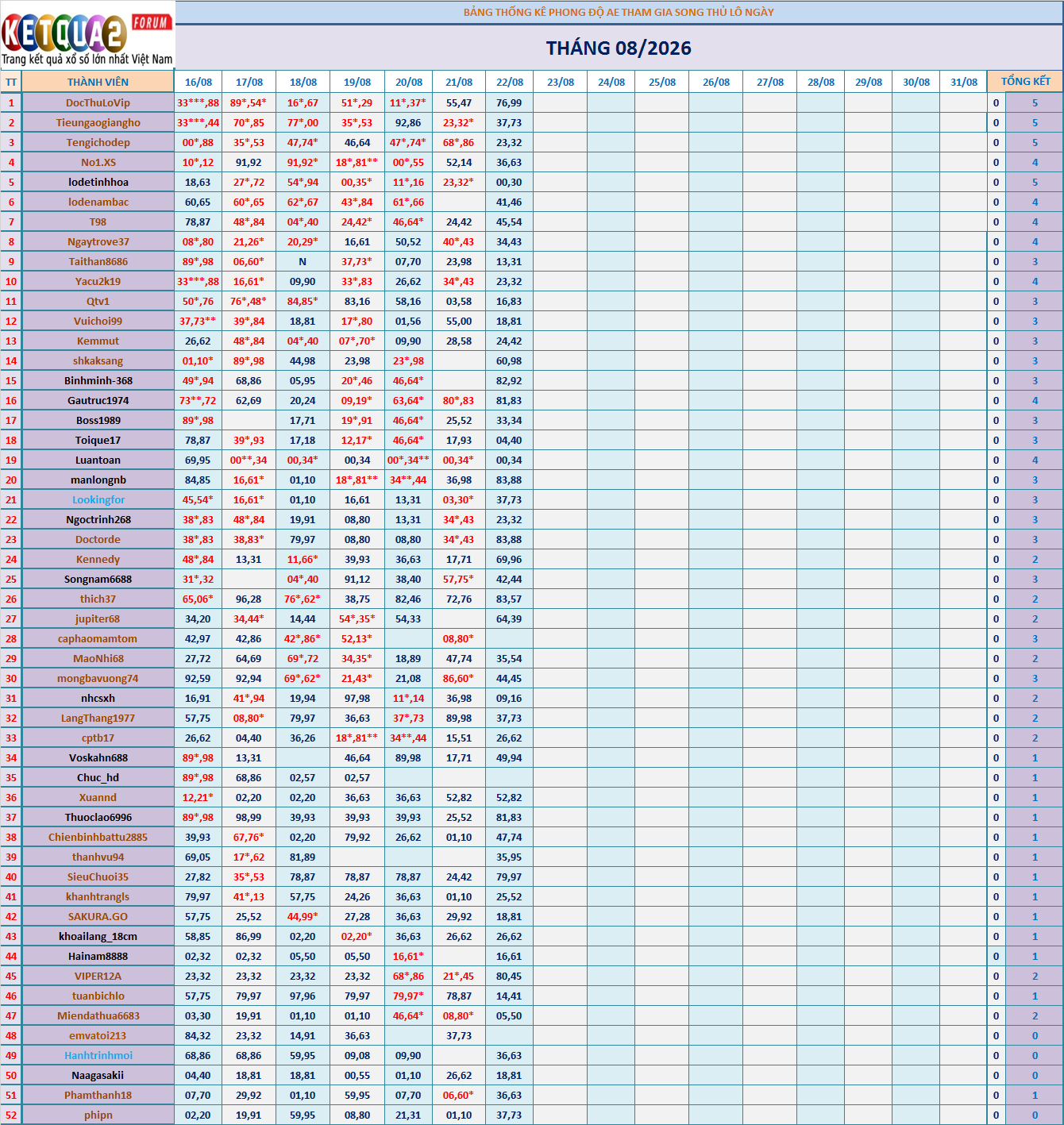Screen dimensions: 1064x1125
Task: Select member name No1.XS
Action: click(98, 162)
